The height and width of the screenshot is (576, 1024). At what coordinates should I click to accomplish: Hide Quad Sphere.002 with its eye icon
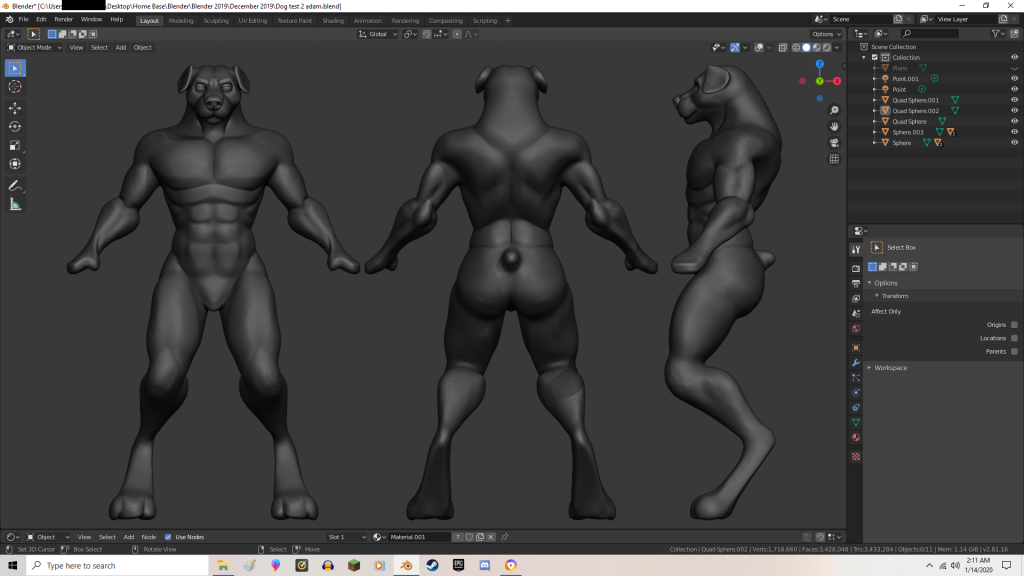1014,110
